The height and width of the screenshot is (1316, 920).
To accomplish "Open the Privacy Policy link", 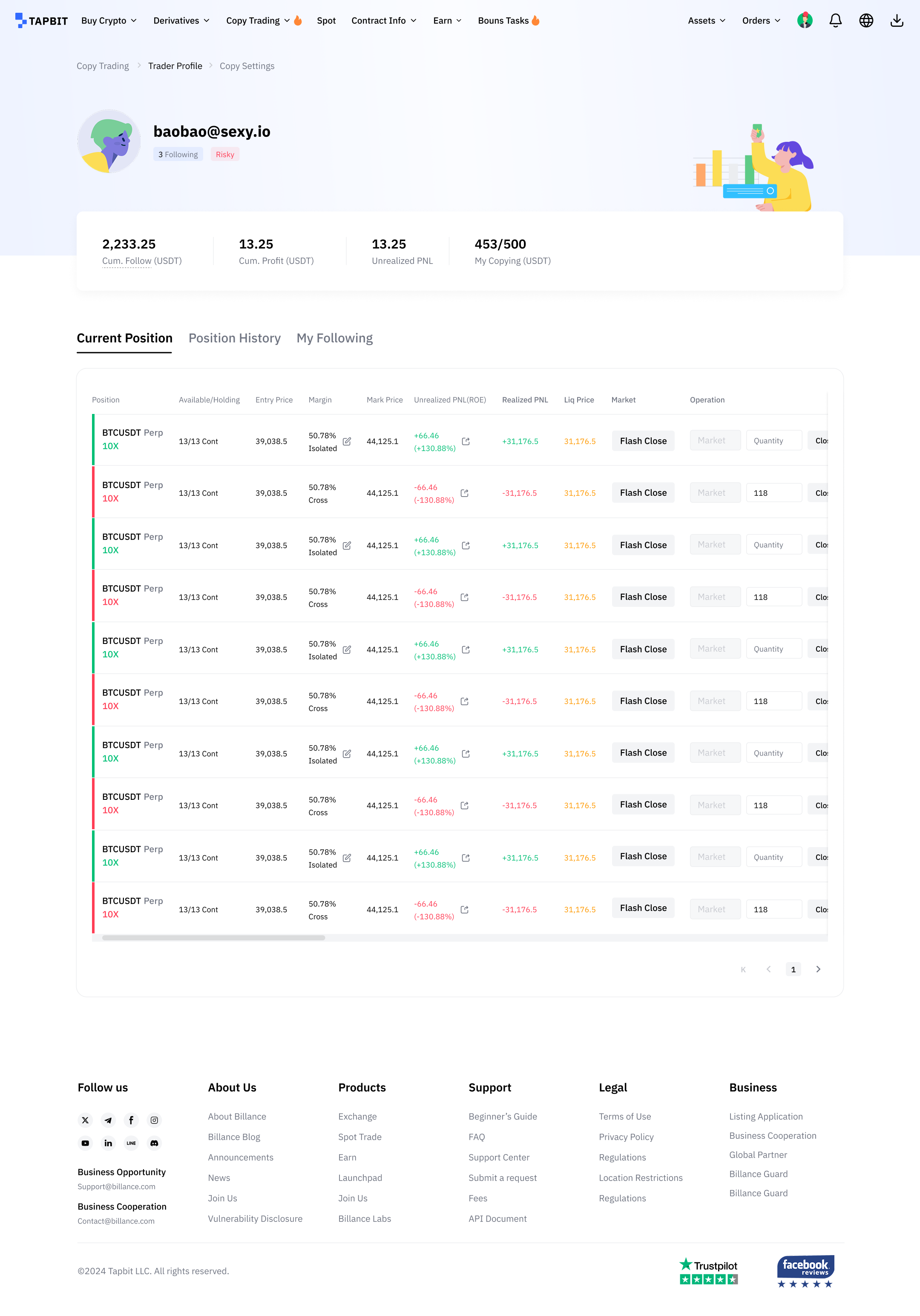I will click(626, 1137).
